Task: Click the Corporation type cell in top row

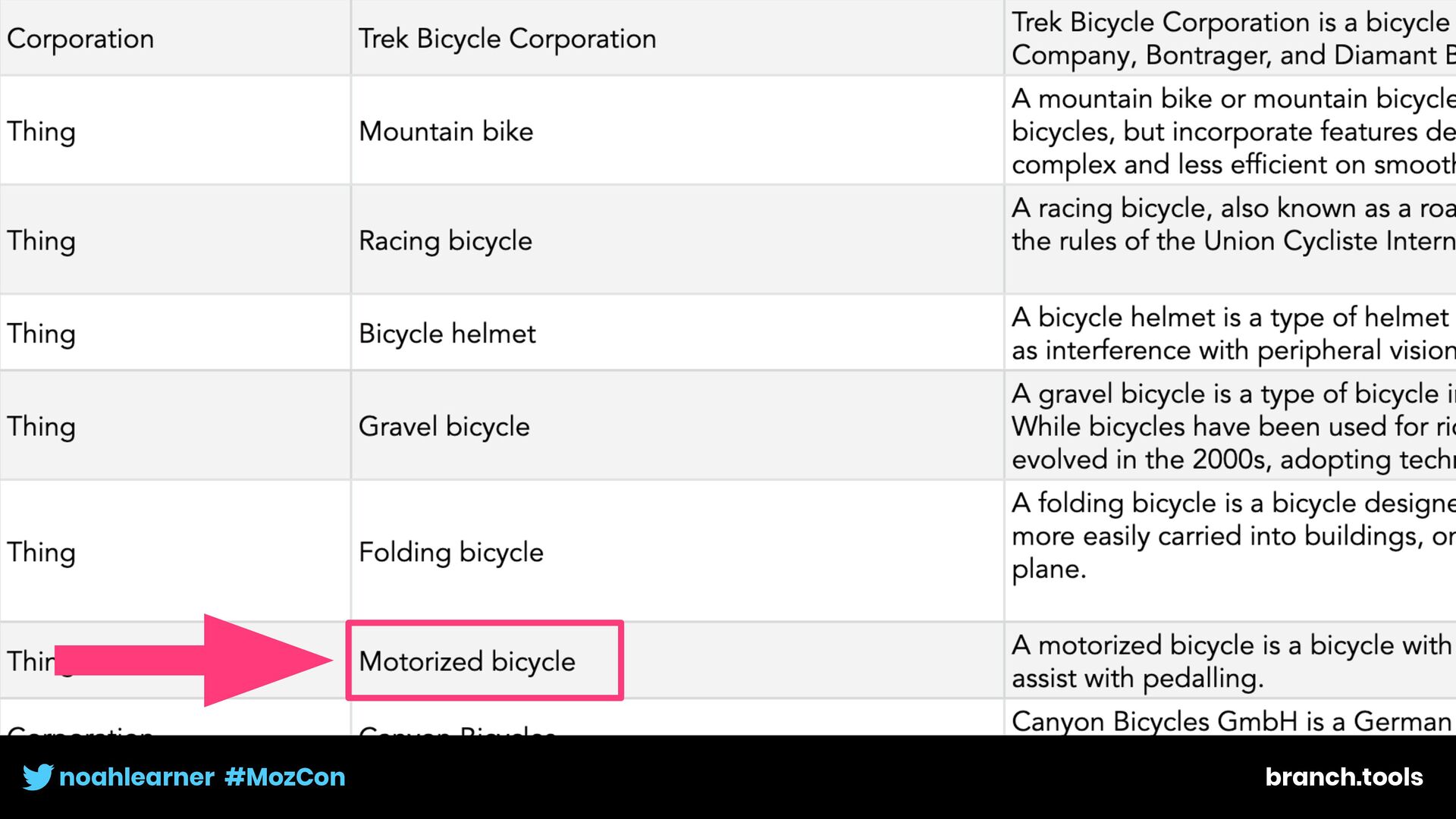Action: [x=175, y=38]
